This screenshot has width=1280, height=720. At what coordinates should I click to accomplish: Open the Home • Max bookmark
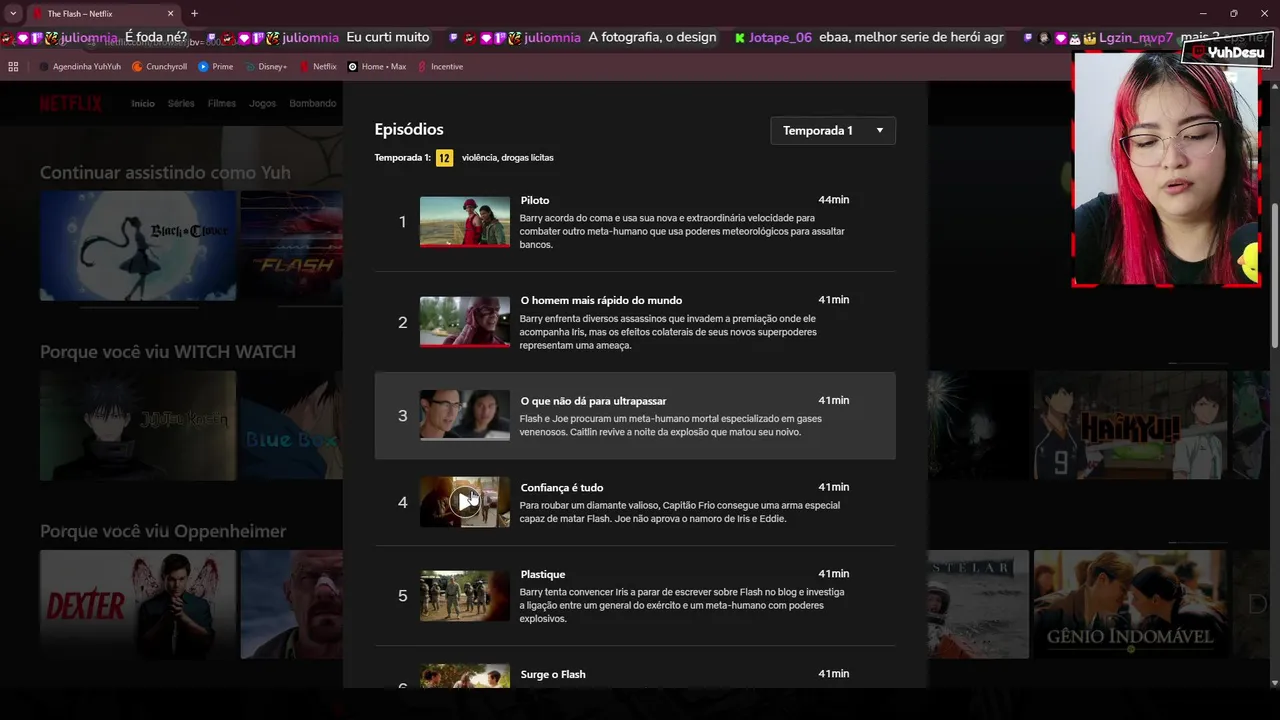[377, 67]
